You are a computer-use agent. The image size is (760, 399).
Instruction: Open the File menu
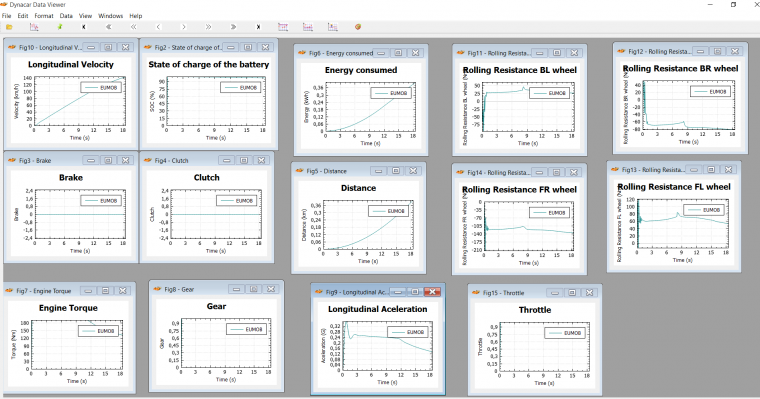6,16
